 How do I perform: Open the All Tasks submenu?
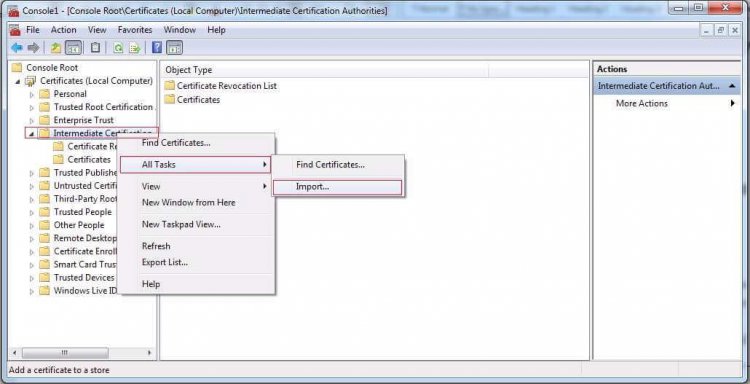point(196,165)
